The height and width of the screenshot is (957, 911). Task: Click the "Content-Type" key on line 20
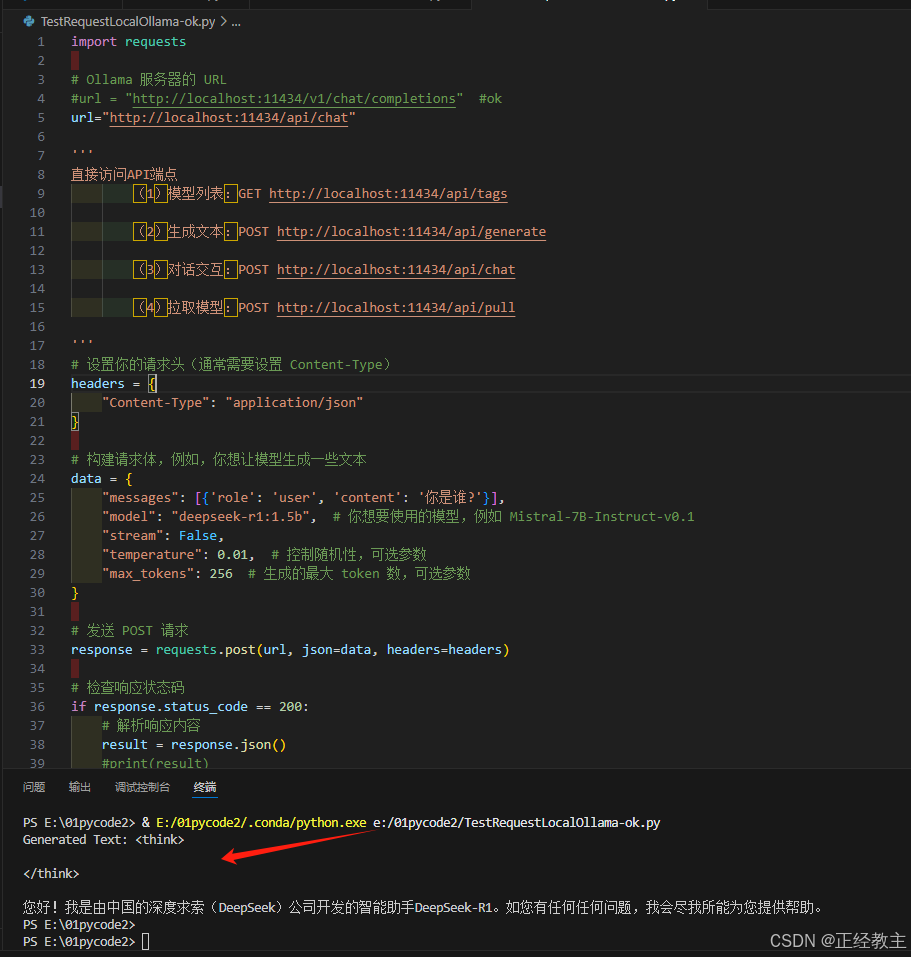click(155, 403)
